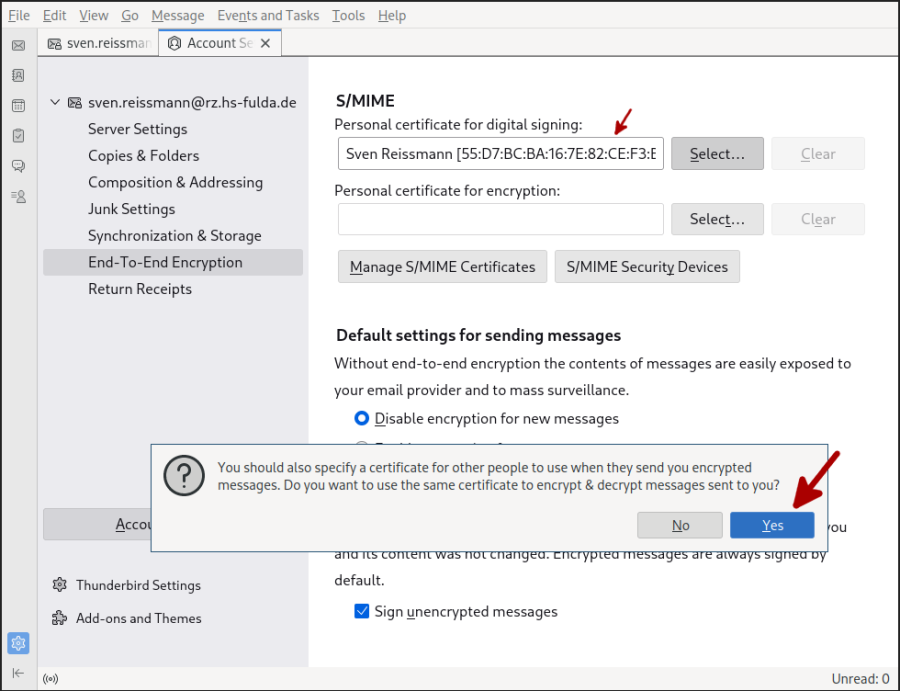This screenshot has width=900, height=691.
Task: Click Manage S/MIME Certificates
Action: pyautogui.click(x=442, y=266)
